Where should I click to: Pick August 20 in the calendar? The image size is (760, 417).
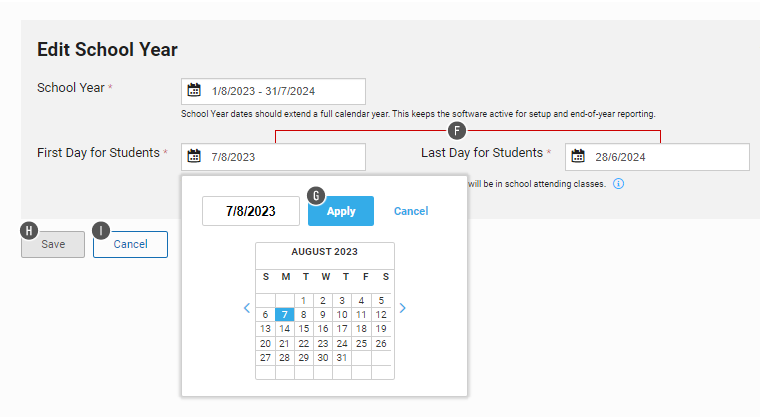pos(265,343)
